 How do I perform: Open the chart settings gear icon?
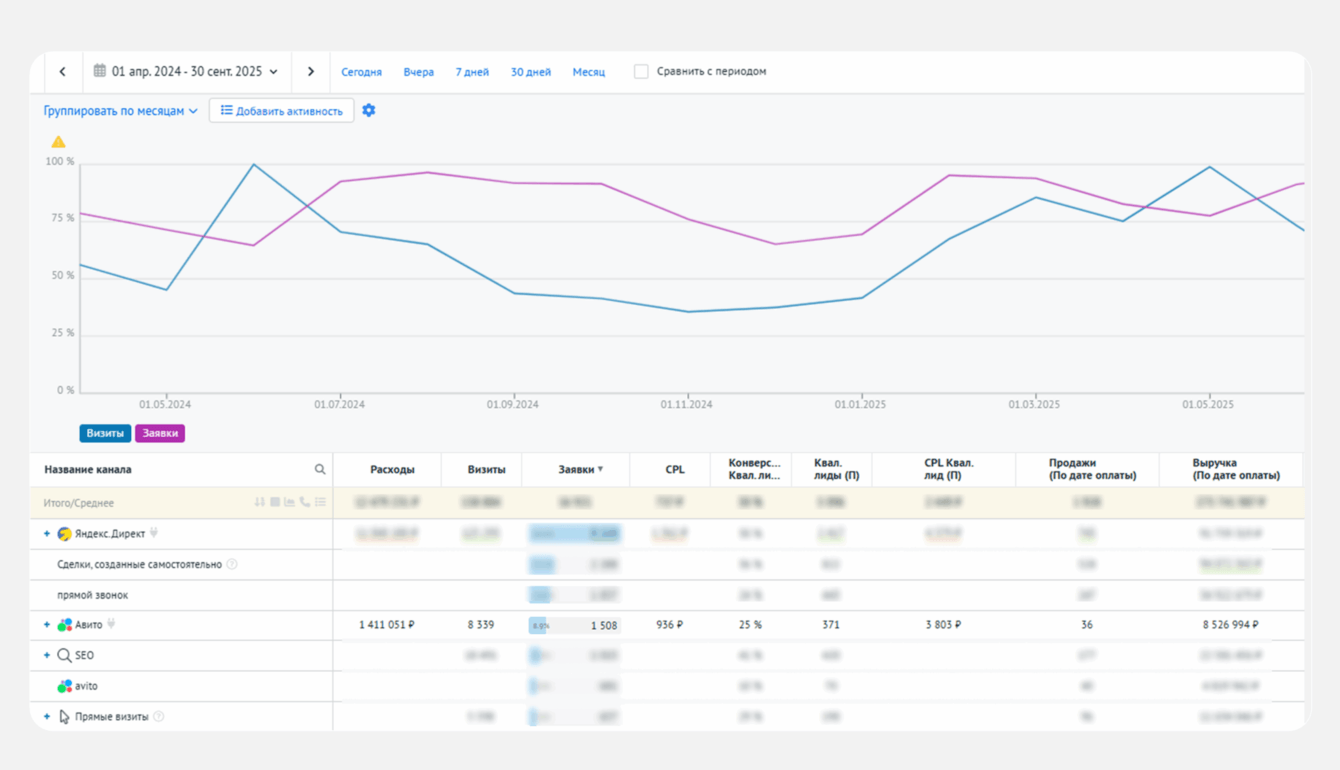369,111
